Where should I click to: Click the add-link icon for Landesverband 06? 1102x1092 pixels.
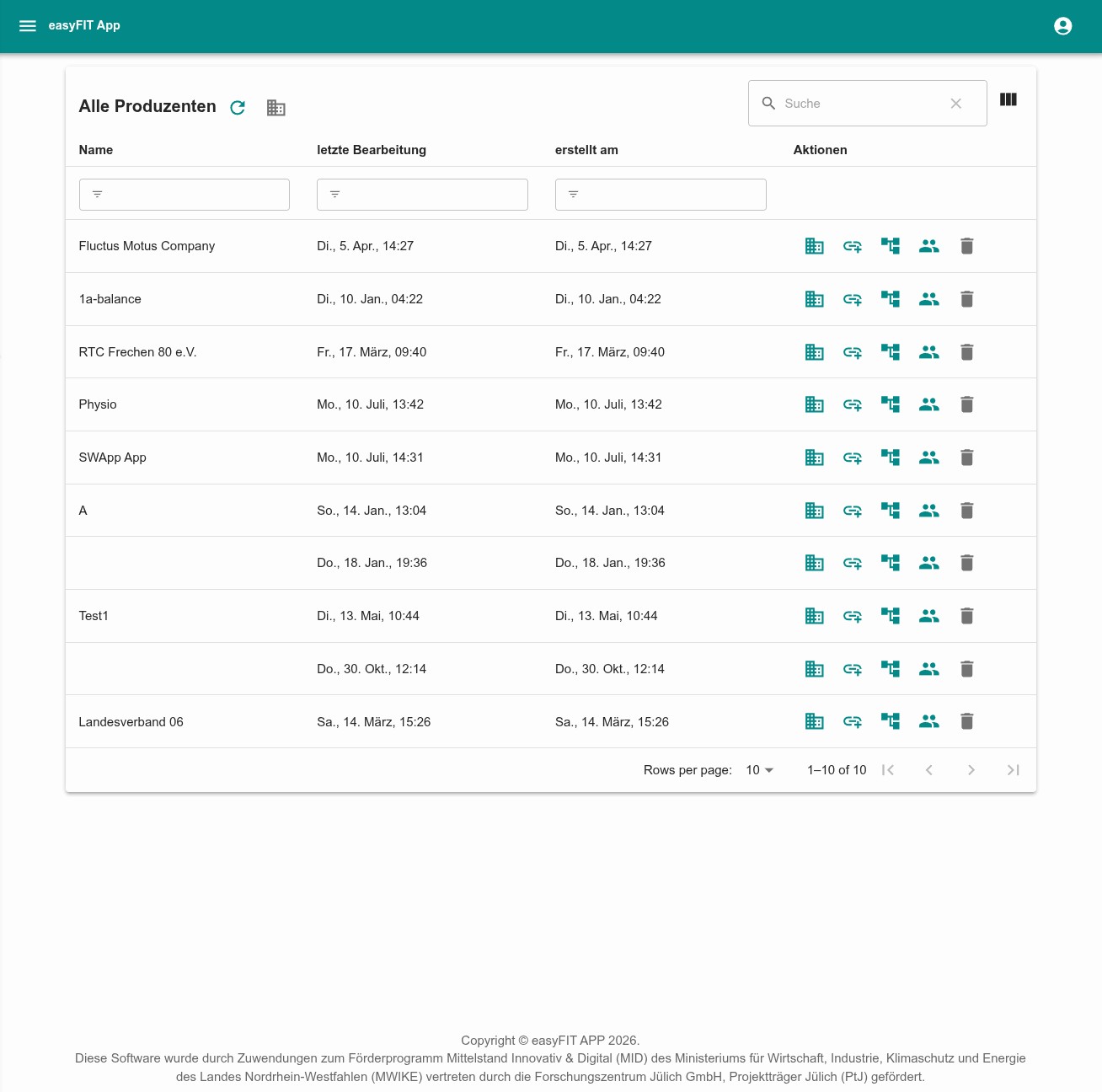(x=852, y=721)
